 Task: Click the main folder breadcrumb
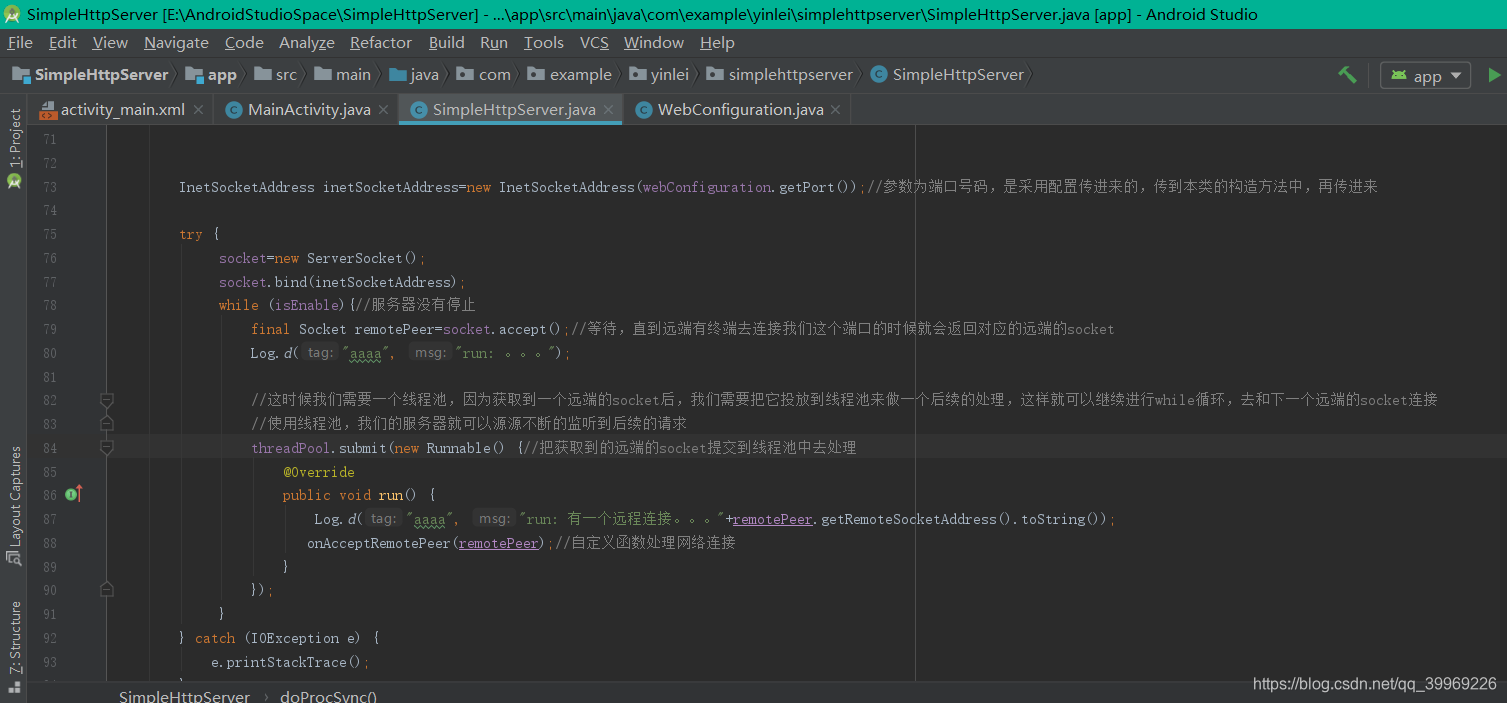point(342,75)
